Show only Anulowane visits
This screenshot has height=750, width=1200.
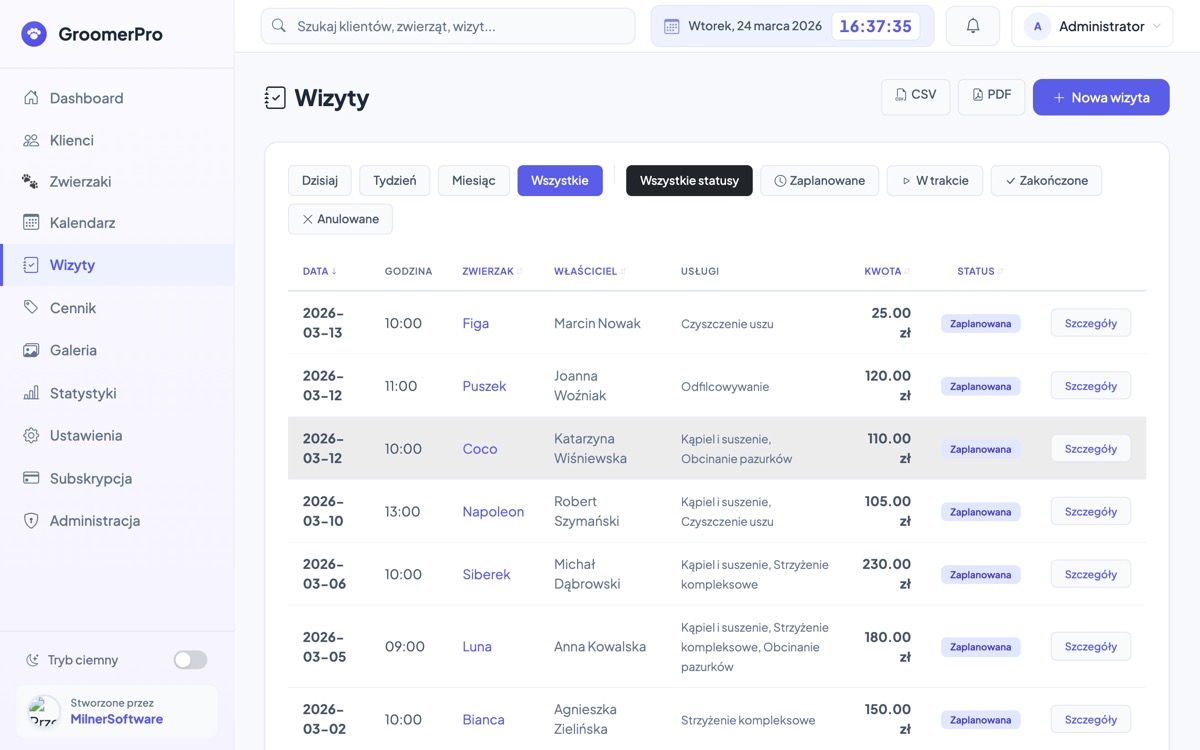tap(340, 219)
